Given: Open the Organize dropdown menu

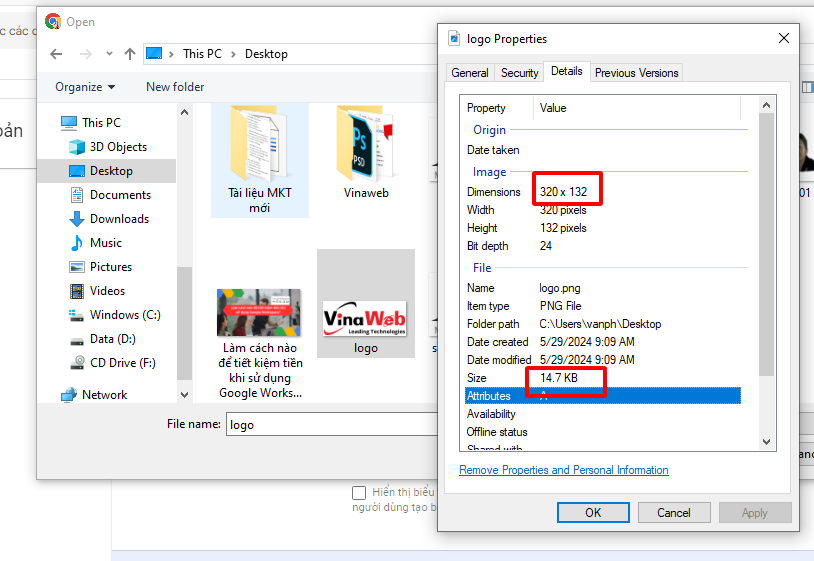Looking at the screenshot, I should [85, 87].
